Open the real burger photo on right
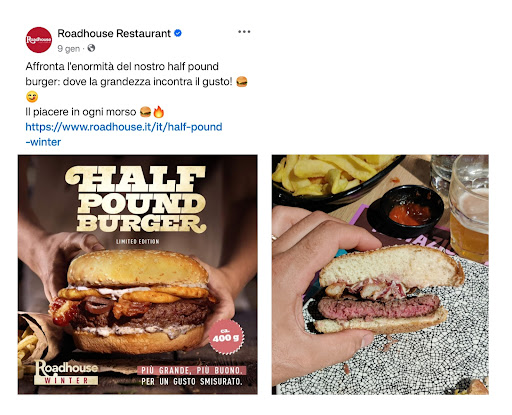 point(380,275)
